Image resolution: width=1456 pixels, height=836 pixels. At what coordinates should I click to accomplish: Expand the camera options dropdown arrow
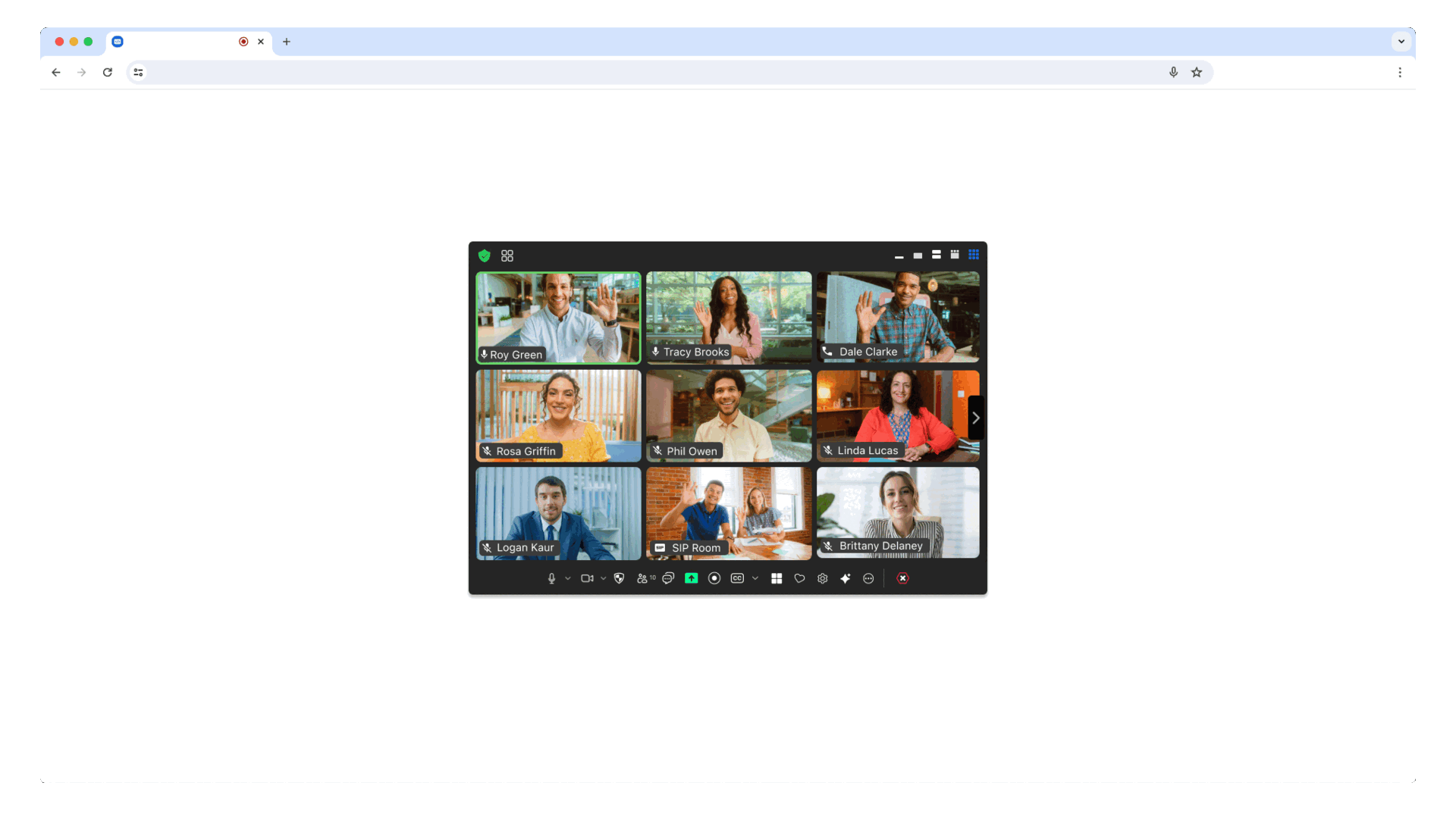click(603, 578)
